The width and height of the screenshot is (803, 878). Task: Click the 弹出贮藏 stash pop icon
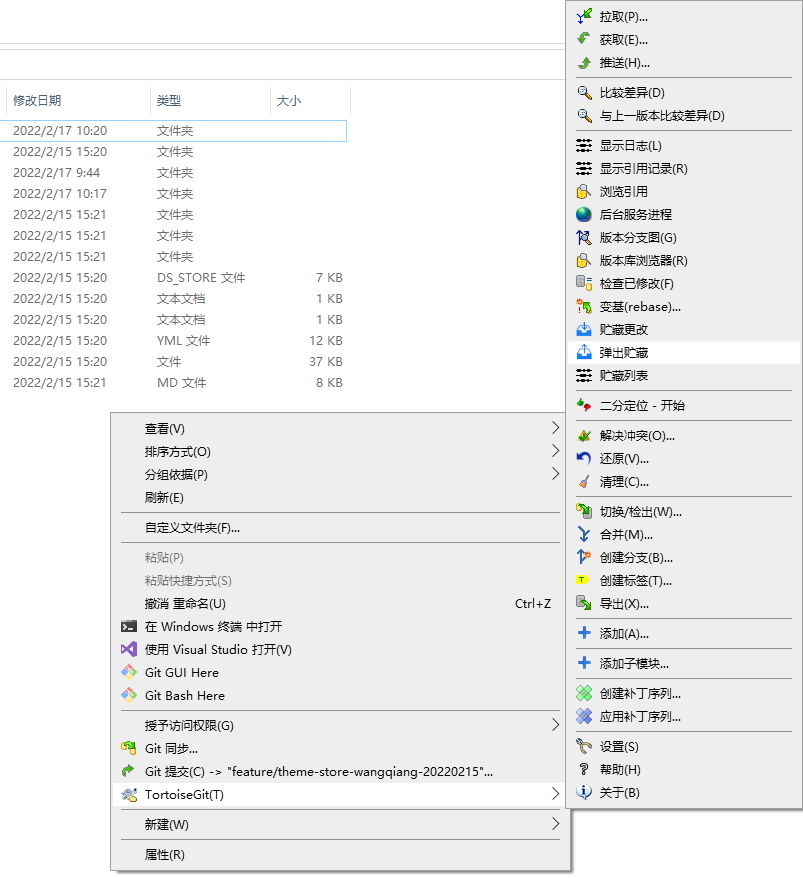coord(584,352)
